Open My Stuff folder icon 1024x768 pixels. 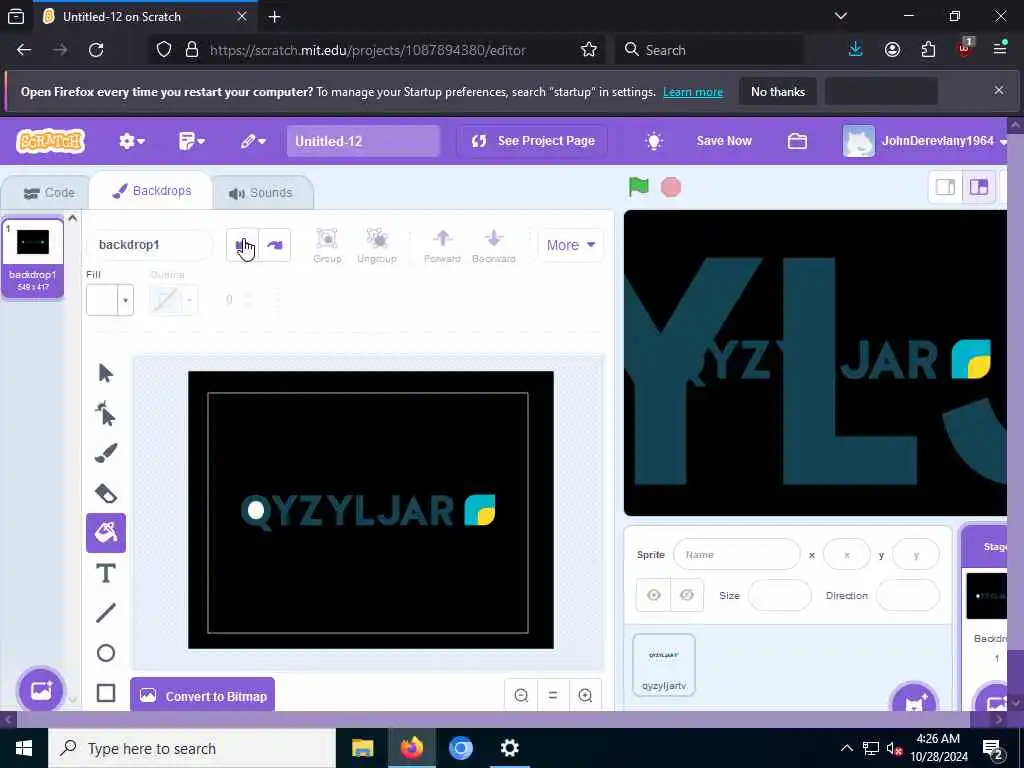797,141
